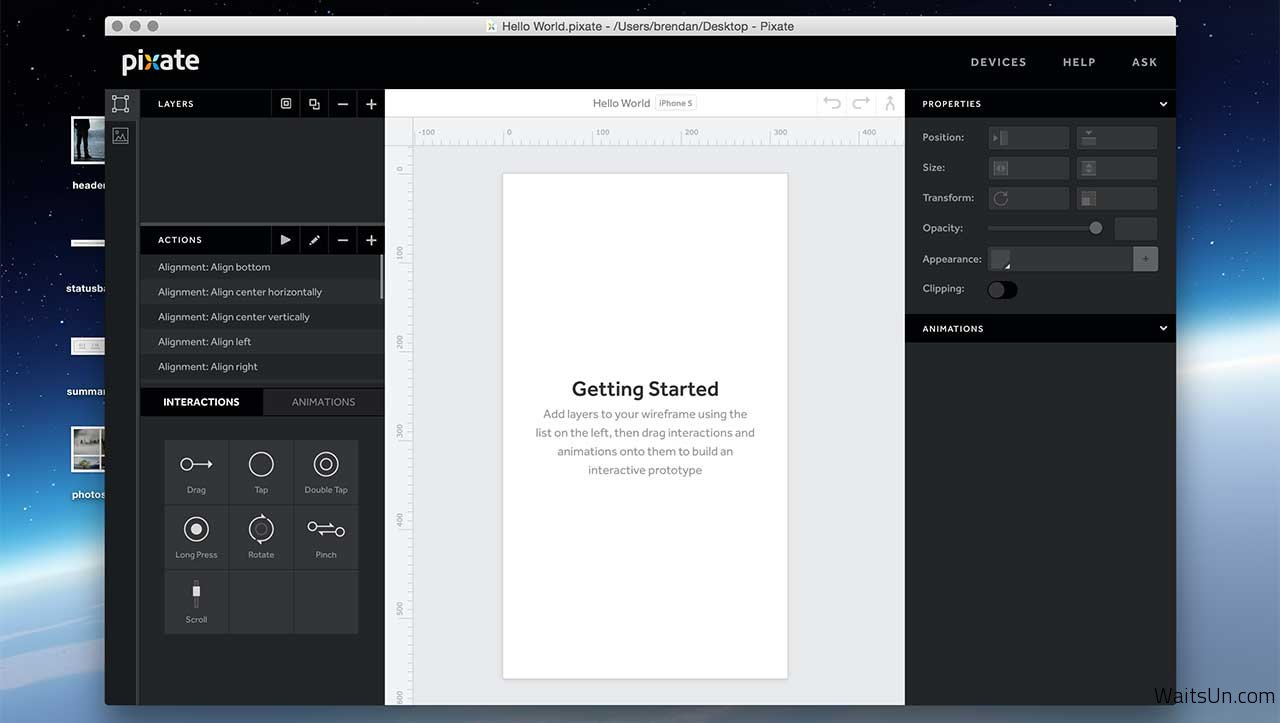Image resolution: width=1280 pixels, height=723 pixels.
Task: Select the layers wireframe icon in sidebar
Action: [x=120, y=104]
